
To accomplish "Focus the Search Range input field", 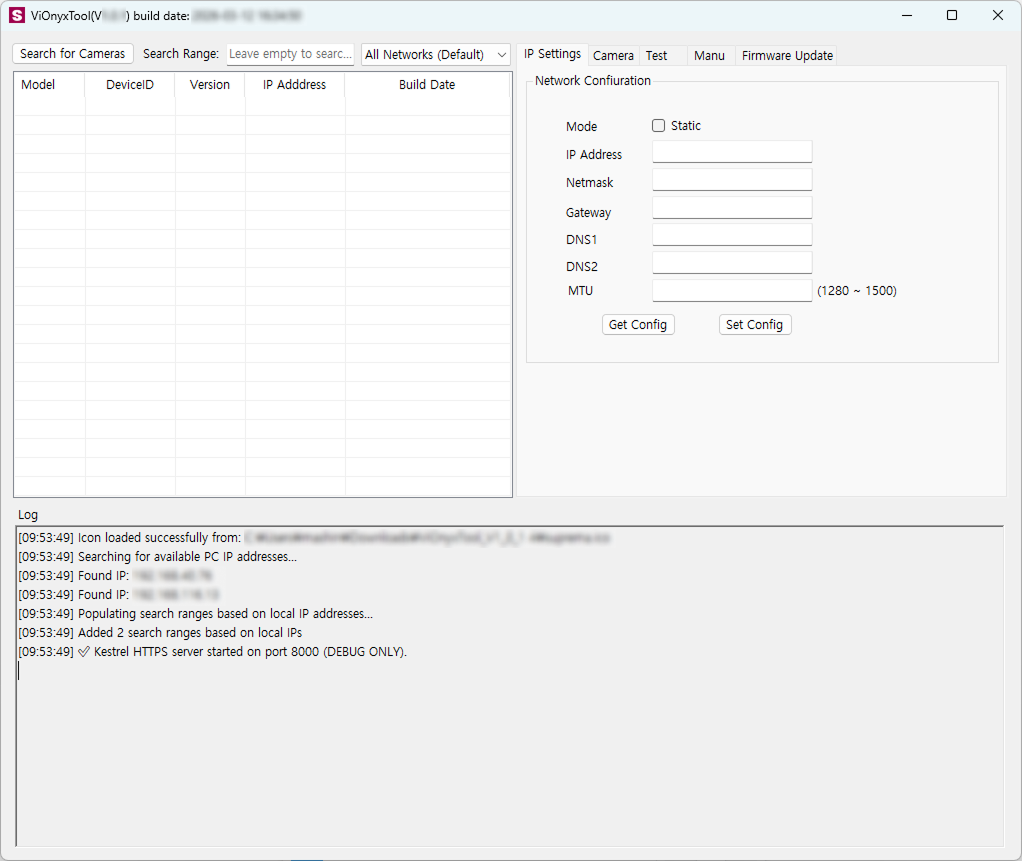I will click(290, 54).
